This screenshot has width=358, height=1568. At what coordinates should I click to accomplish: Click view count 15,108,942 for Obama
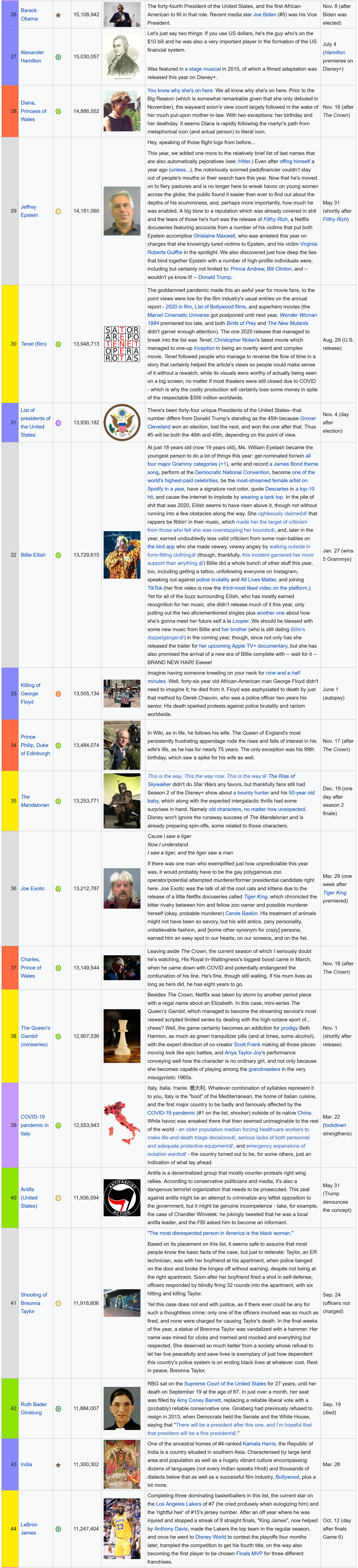pyautogui.click(x=86, y=15)
